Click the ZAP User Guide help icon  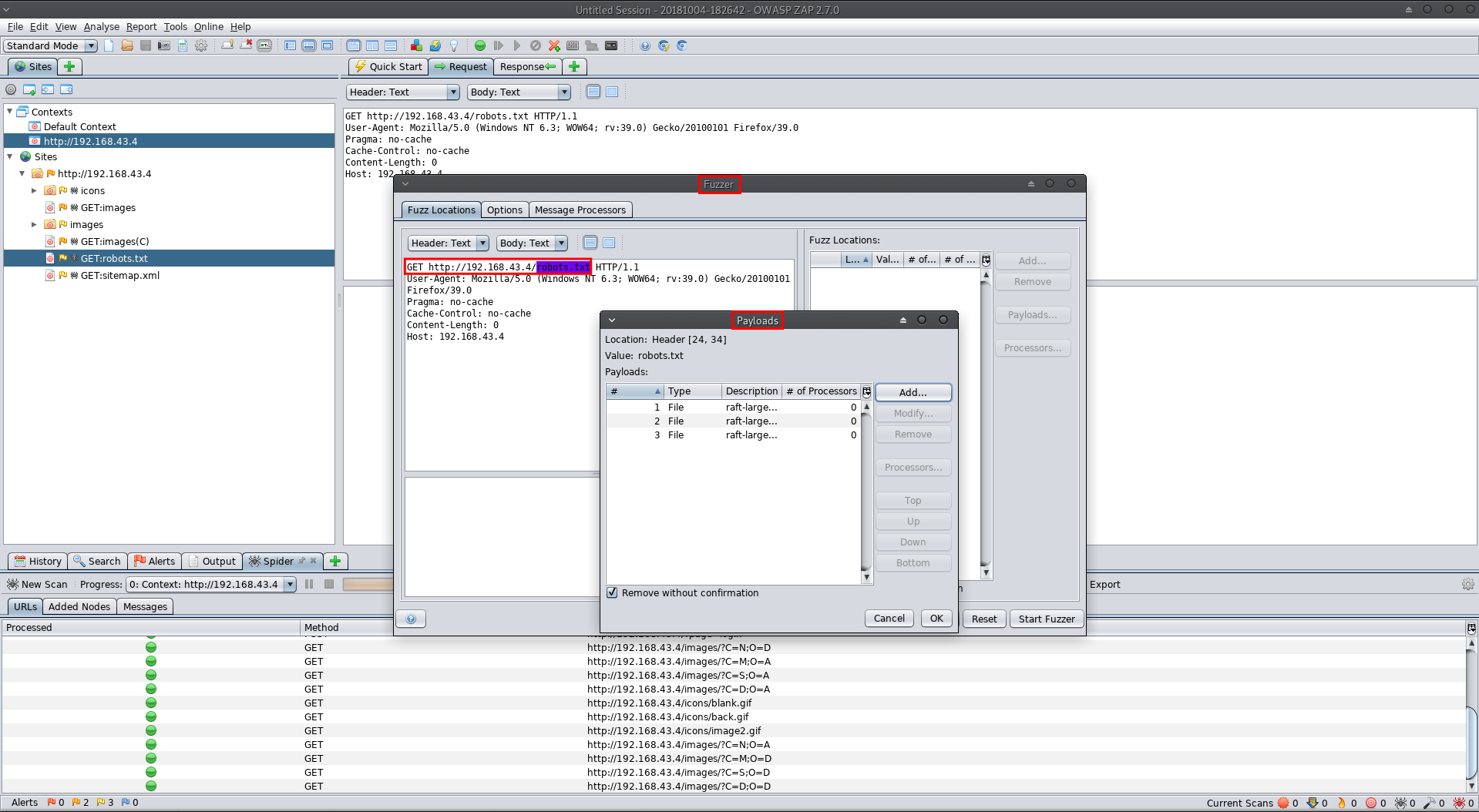pos(645,45)
